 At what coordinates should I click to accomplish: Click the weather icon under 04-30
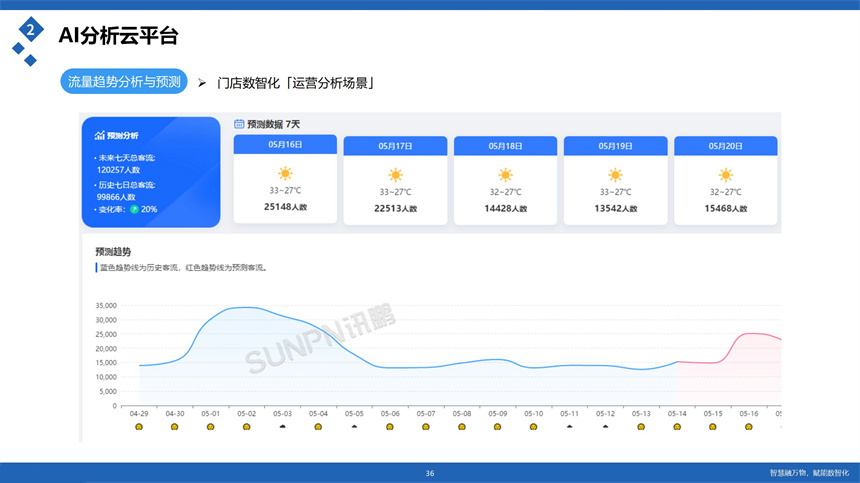(x=174, y=427)
